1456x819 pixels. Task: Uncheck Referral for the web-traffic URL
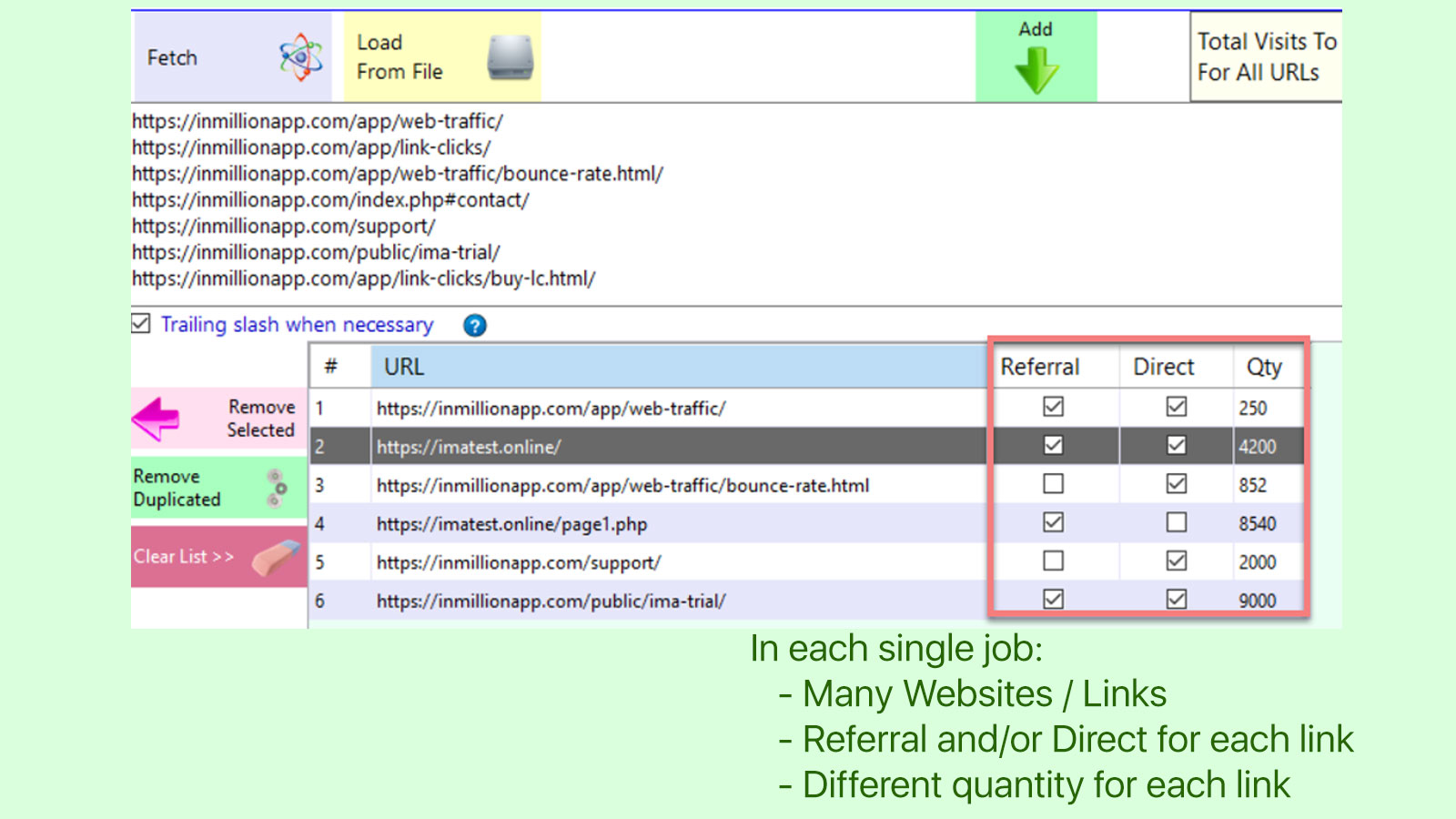click(1053, 407)
